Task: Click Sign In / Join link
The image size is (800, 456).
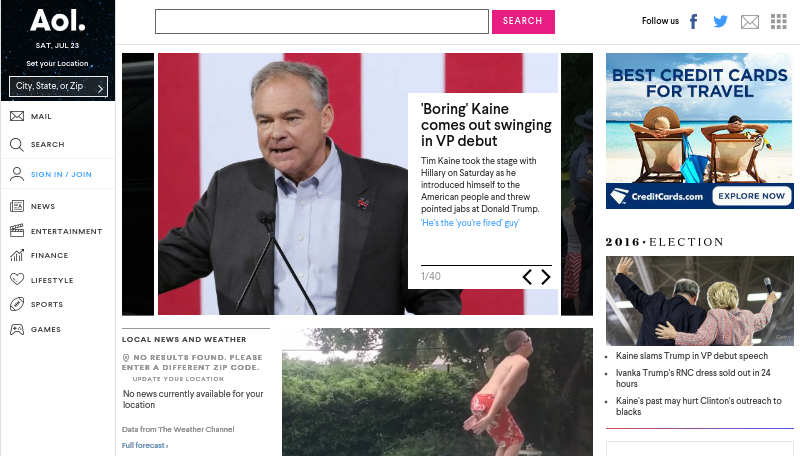Action: tap(61, 174)
